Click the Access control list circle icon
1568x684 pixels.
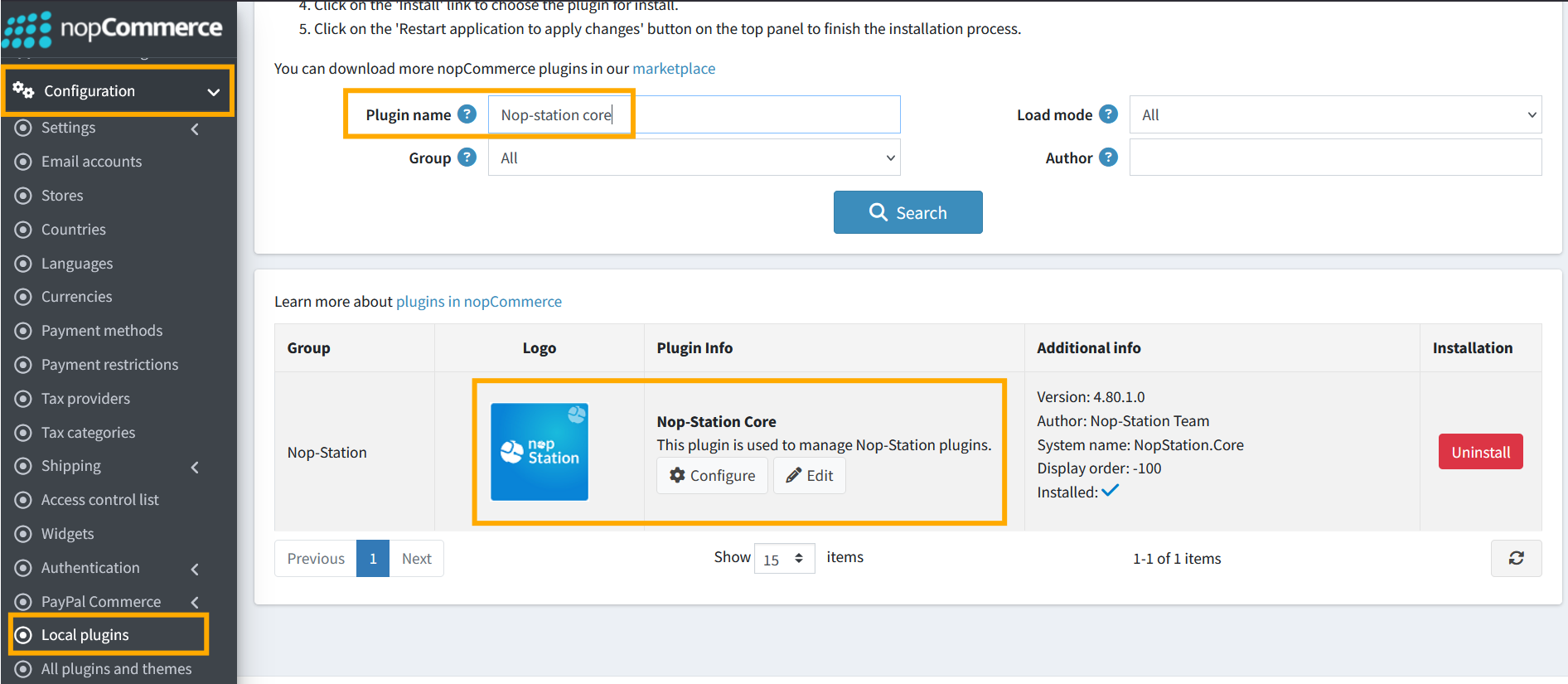pyautogui.click(x=24, y=500)
